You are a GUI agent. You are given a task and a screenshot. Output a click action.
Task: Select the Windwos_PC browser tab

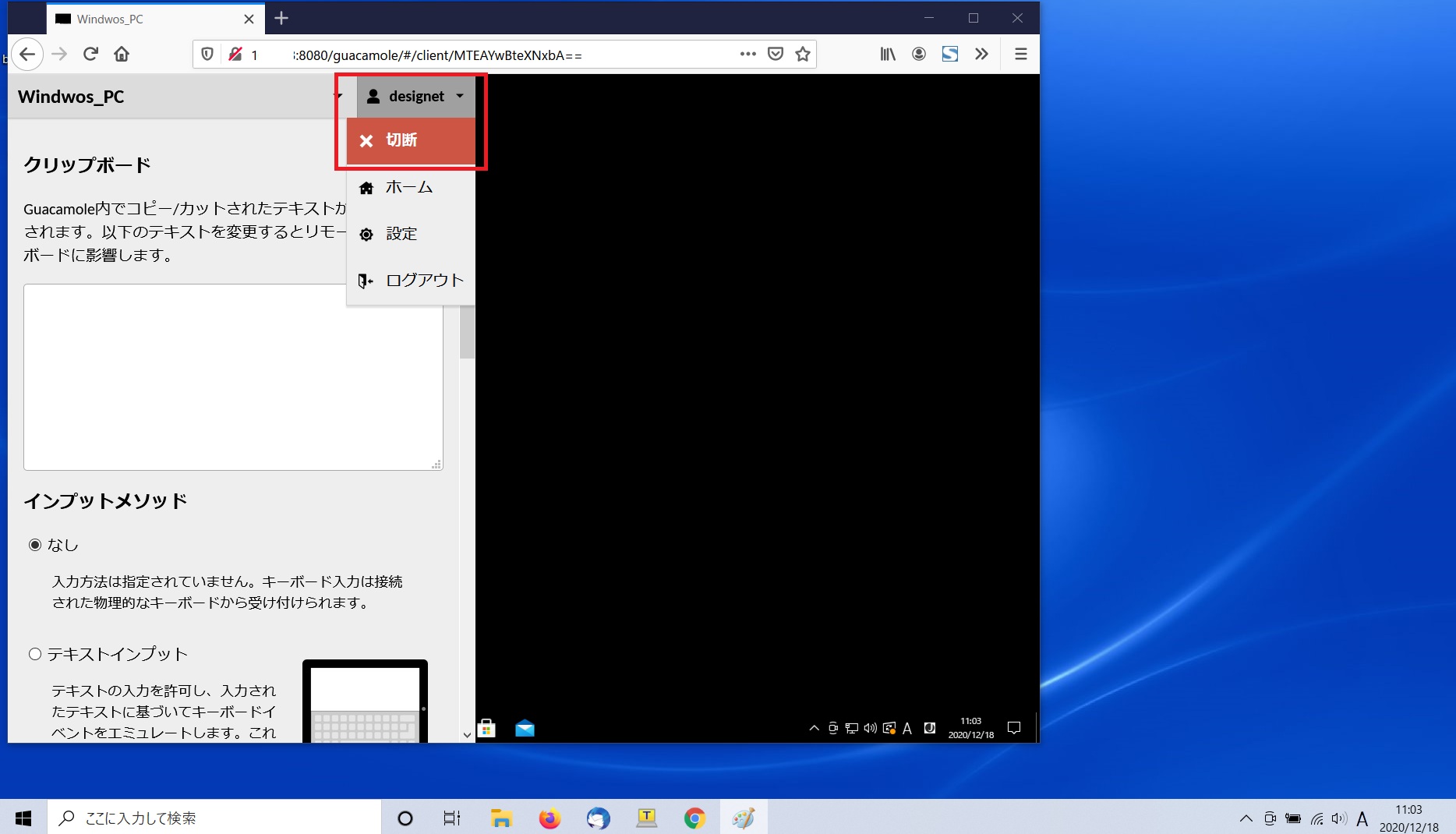tap(155, 19)
